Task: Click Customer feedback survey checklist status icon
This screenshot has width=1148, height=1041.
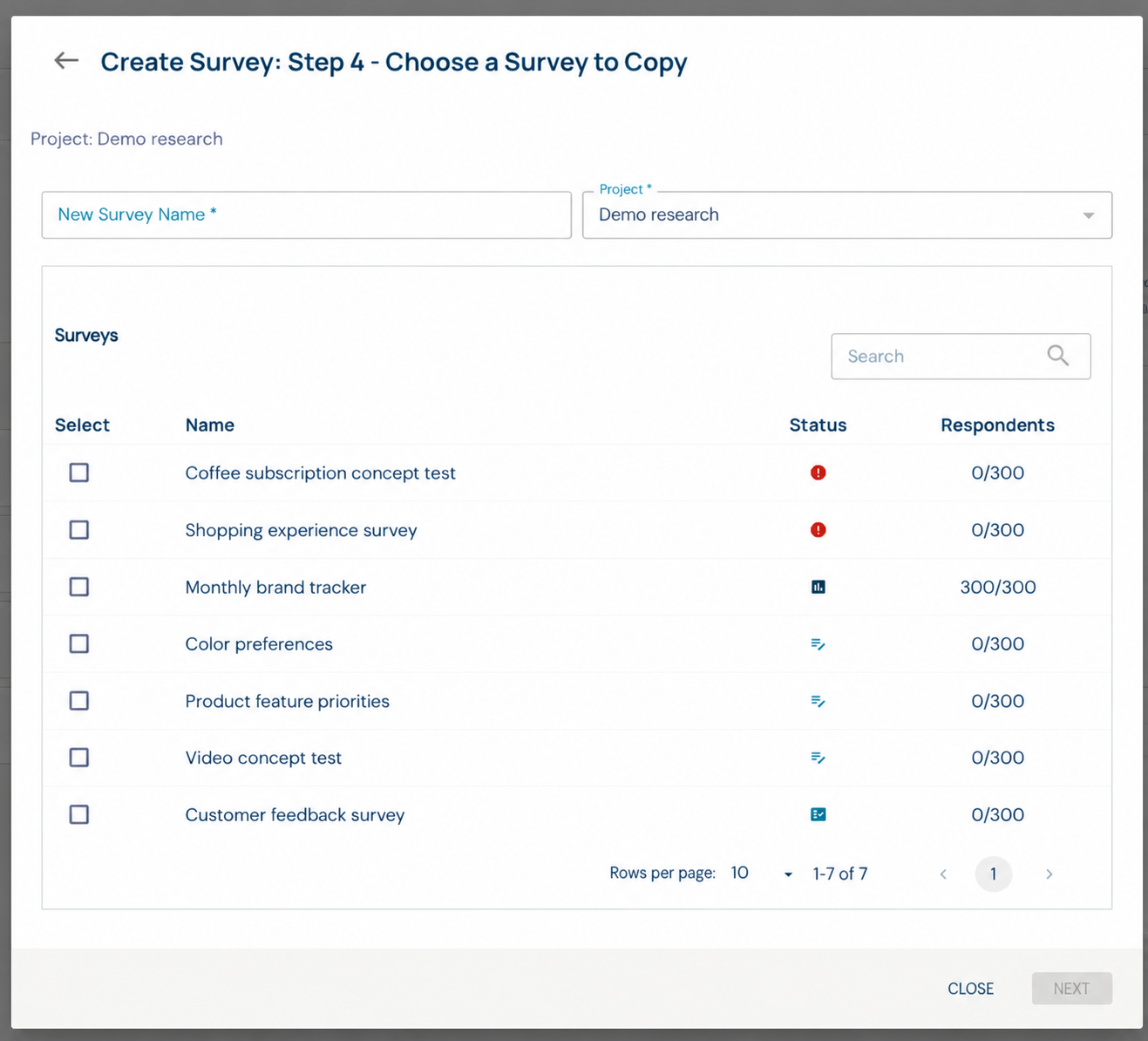Action: [818, 814]
